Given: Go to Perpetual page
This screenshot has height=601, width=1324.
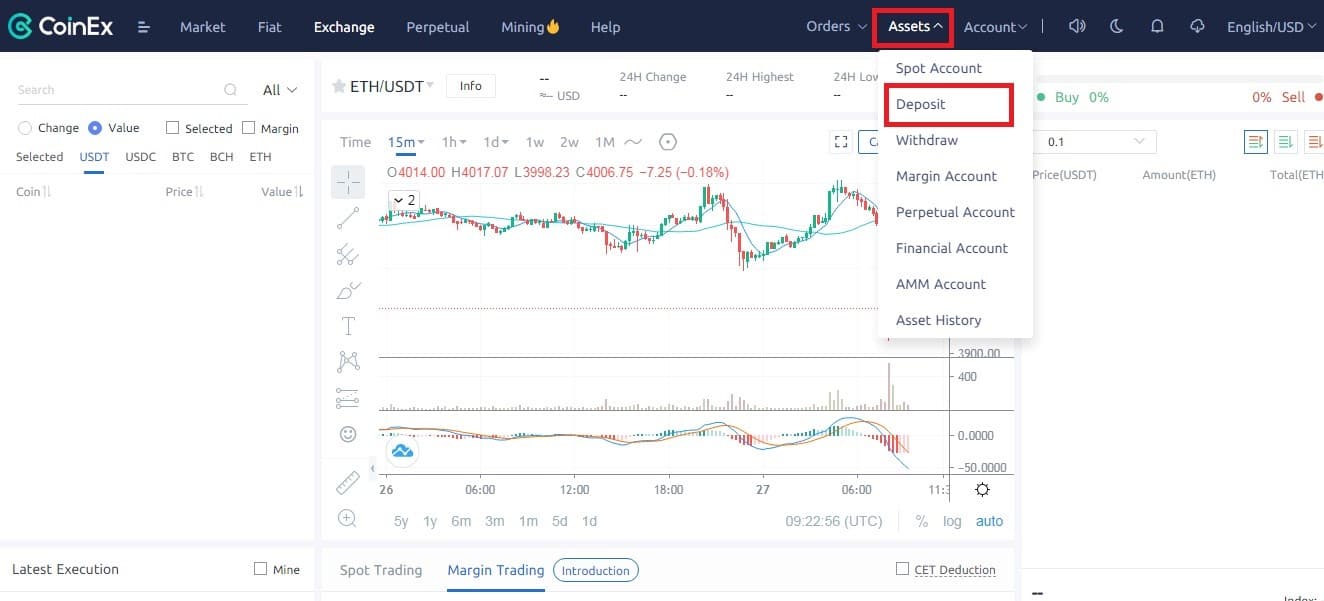Looking at the screenshot, I should click(x=438, y=27).
